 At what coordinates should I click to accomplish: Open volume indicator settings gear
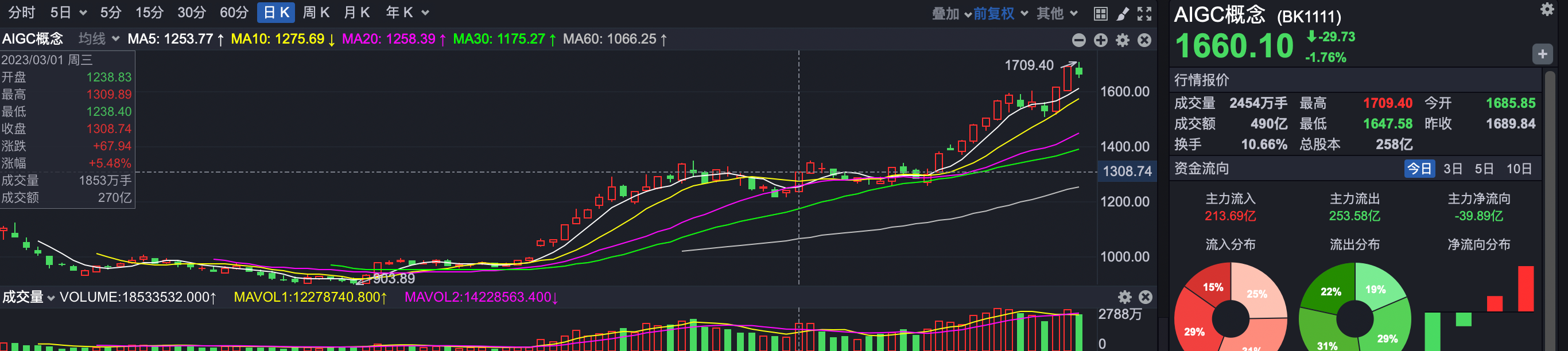pyautogui.click(x=1125, y=297)
